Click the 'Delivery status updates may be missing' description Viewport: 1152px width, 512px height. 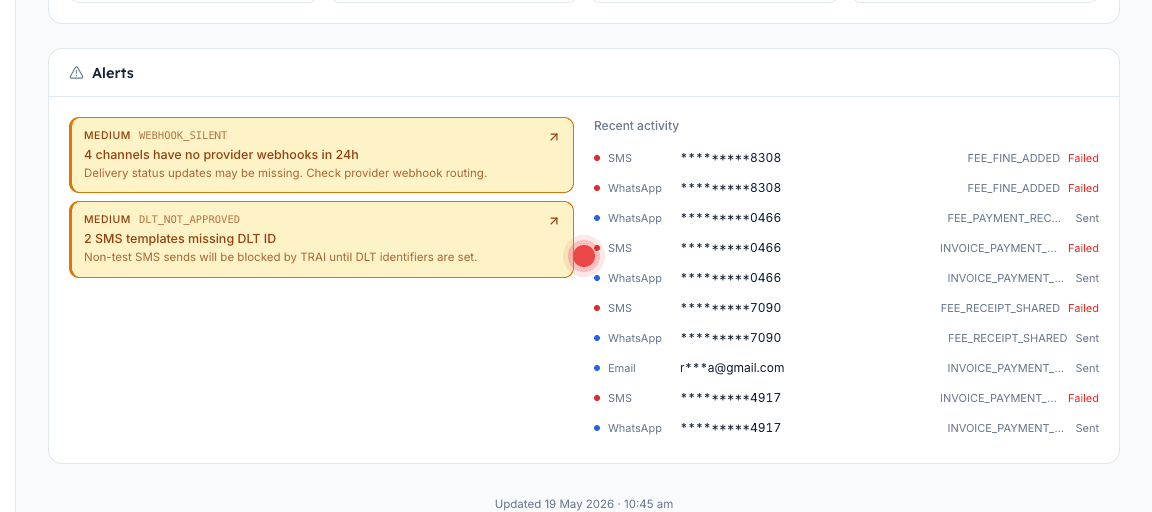tap(285, 173)
